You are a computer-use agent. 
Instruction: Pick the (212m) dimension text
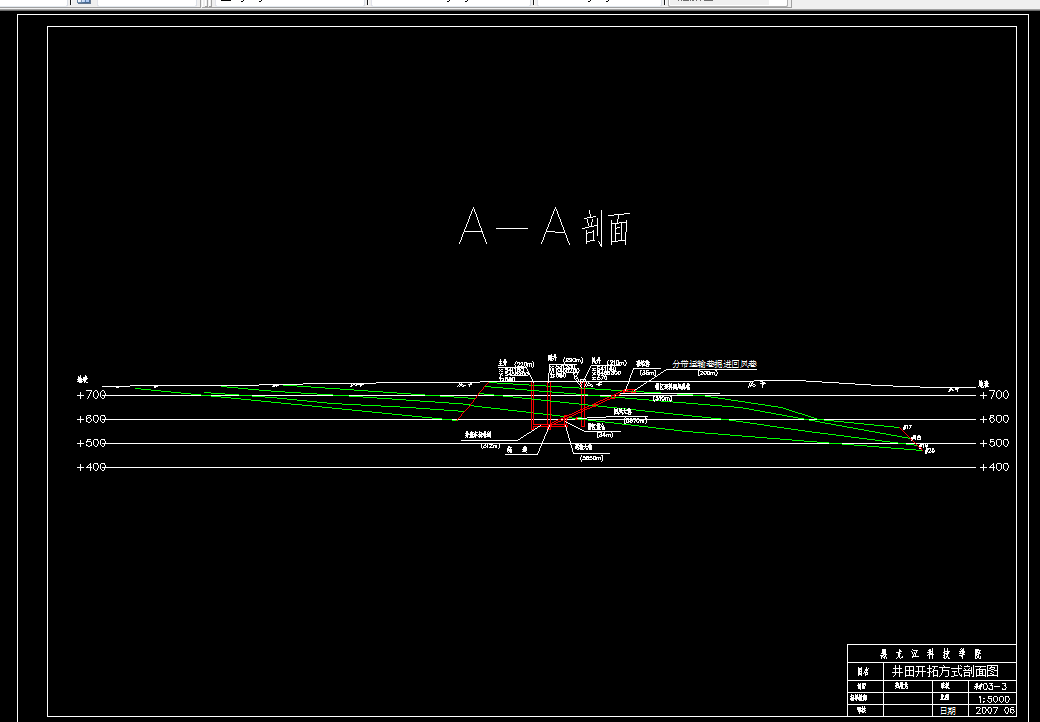pos(490,446)
